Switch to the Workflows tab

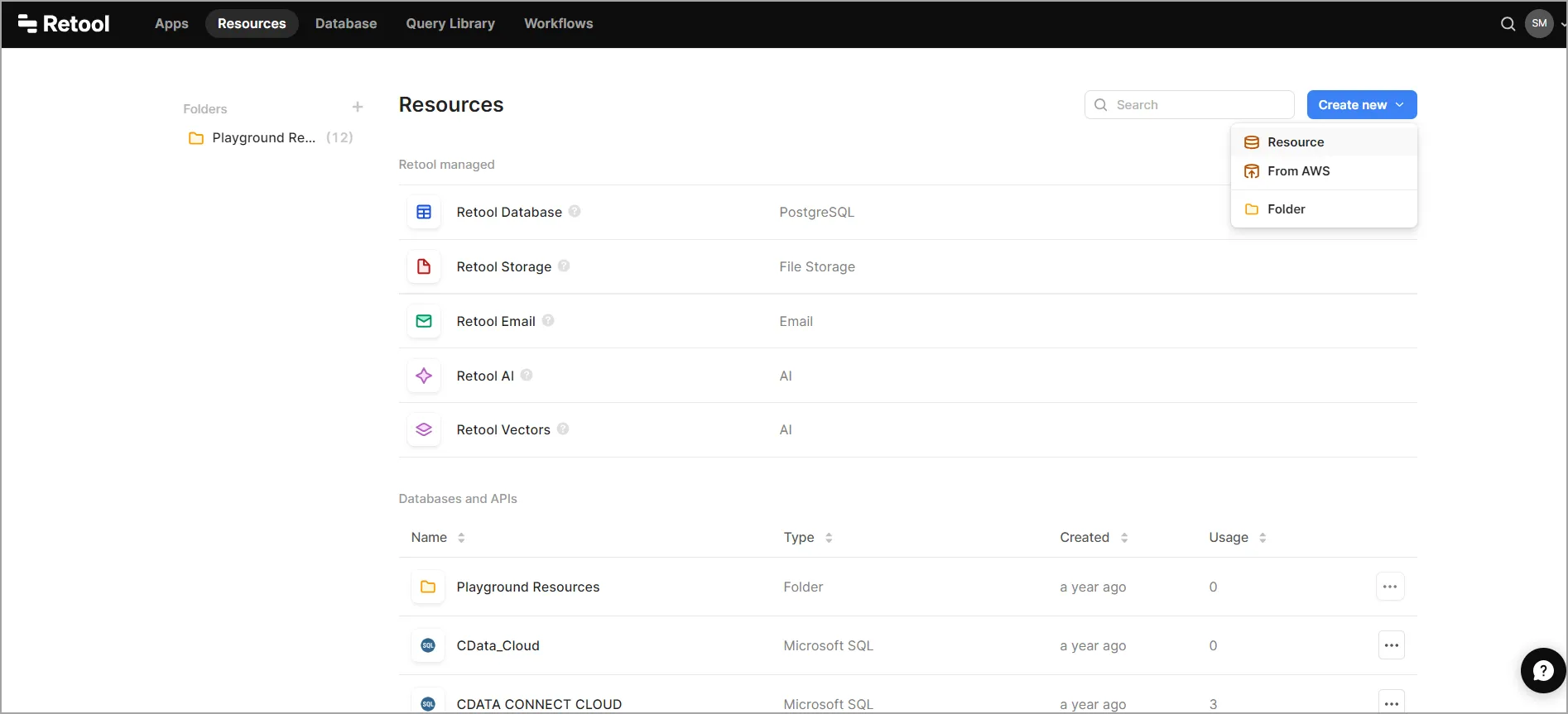pyautogui.click(x=558, y=24)
